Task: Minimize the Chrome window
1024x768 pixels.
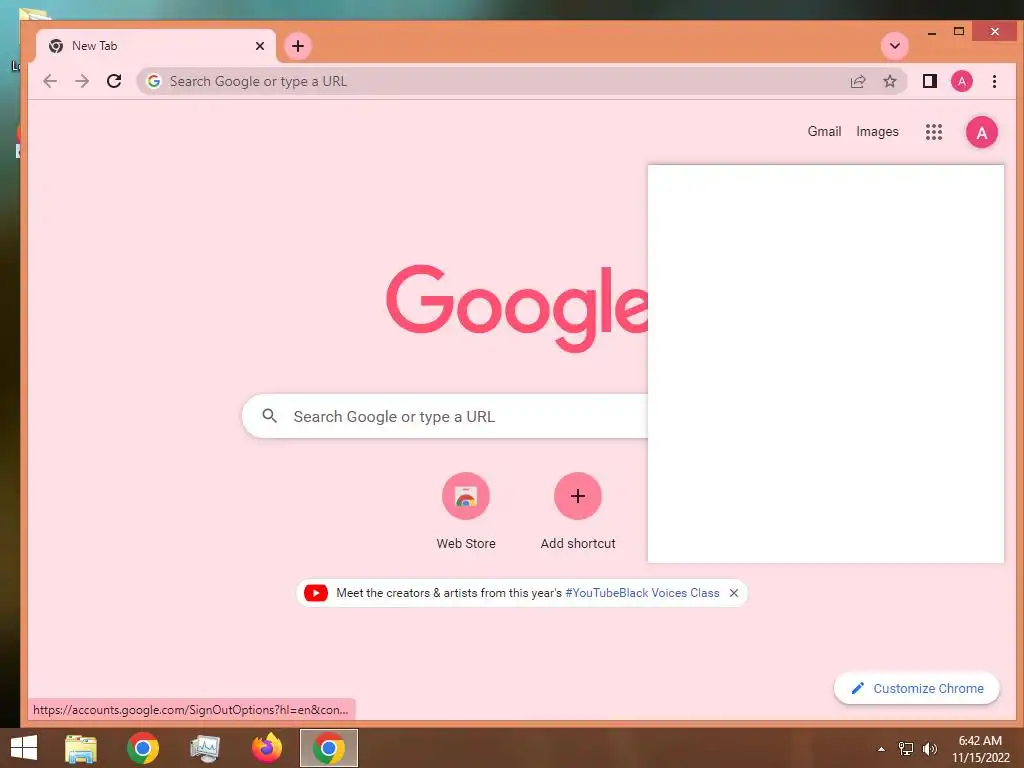Action: 932,32
